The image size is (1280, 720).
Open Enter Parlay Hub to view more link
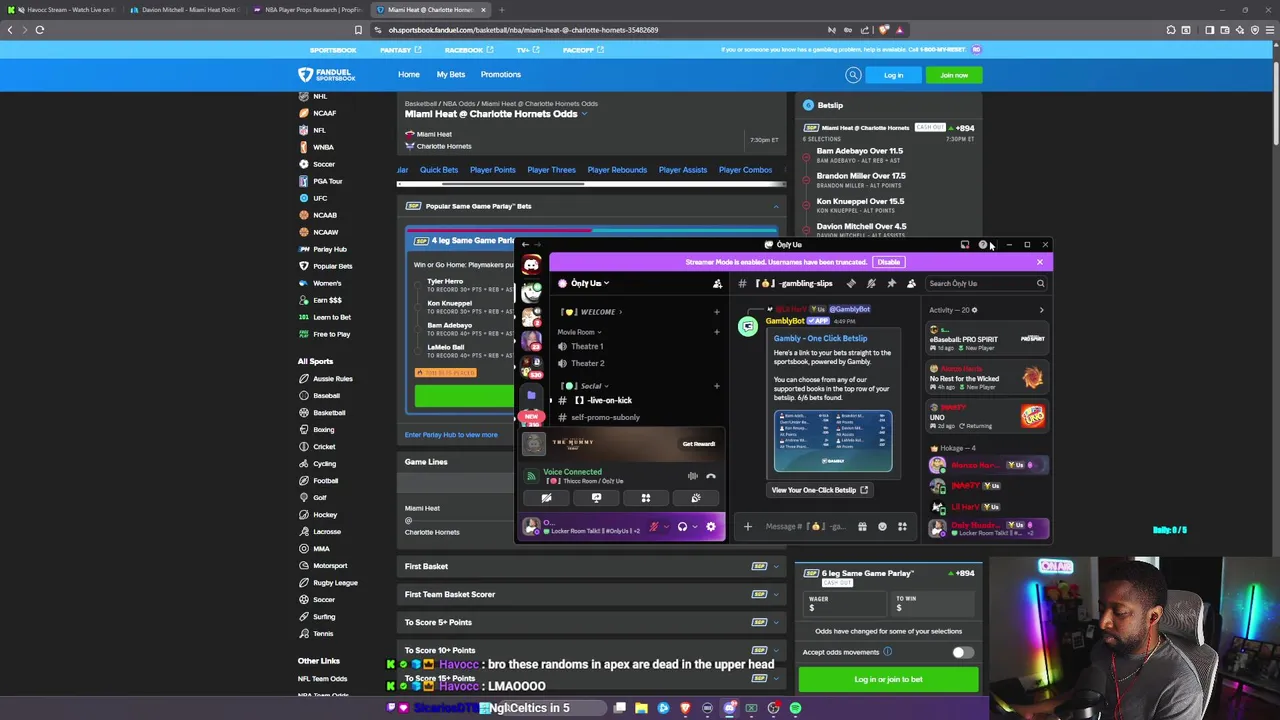click(451, 435)
